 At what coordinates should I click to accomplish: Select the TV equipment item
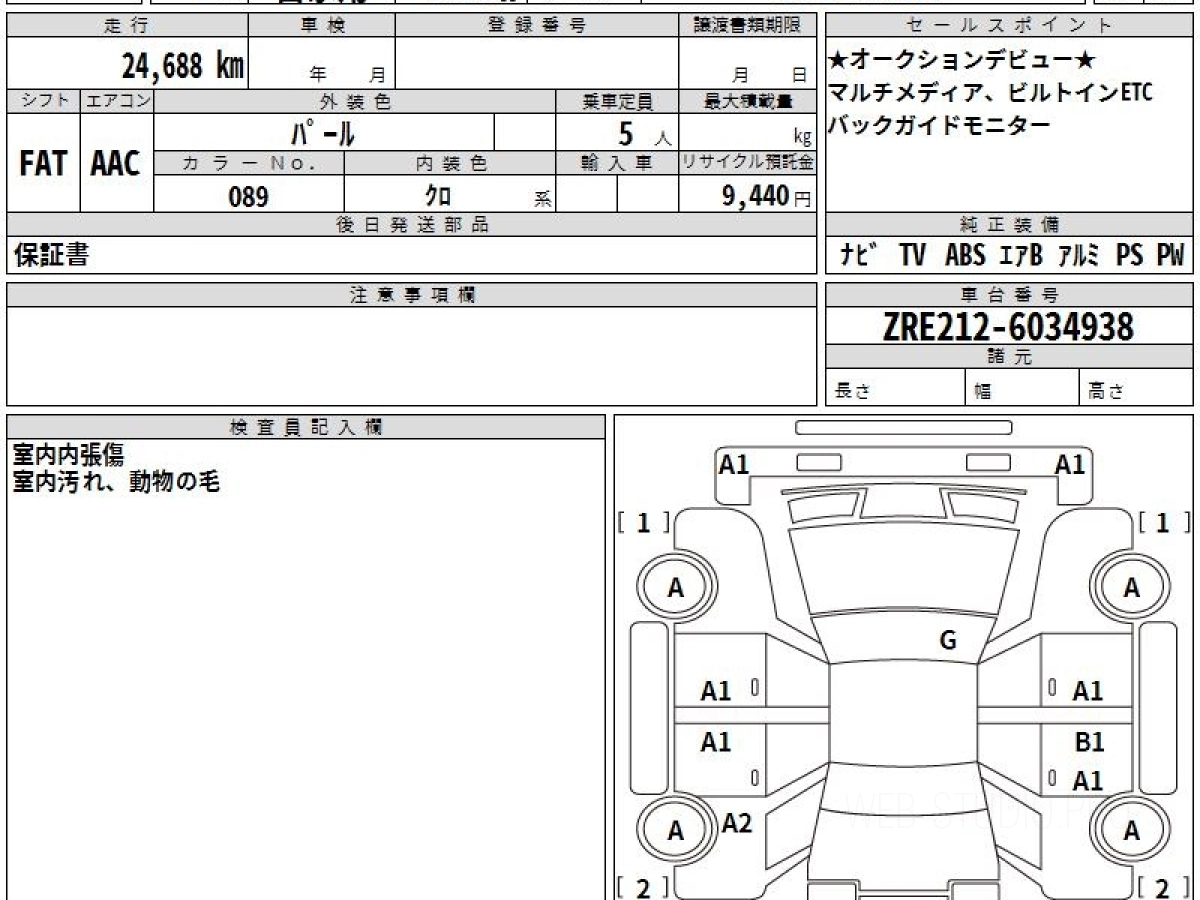click(912, 256)
